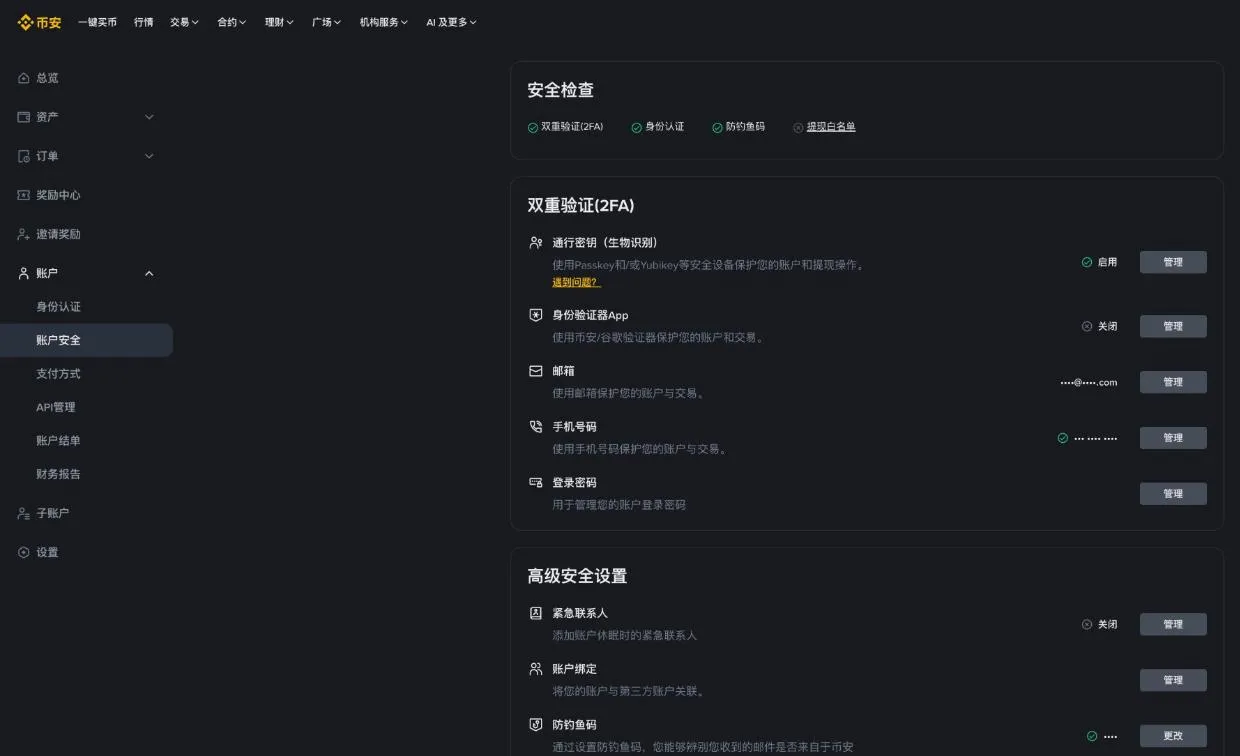Click 管理 button for 通行密钥

1173,262
